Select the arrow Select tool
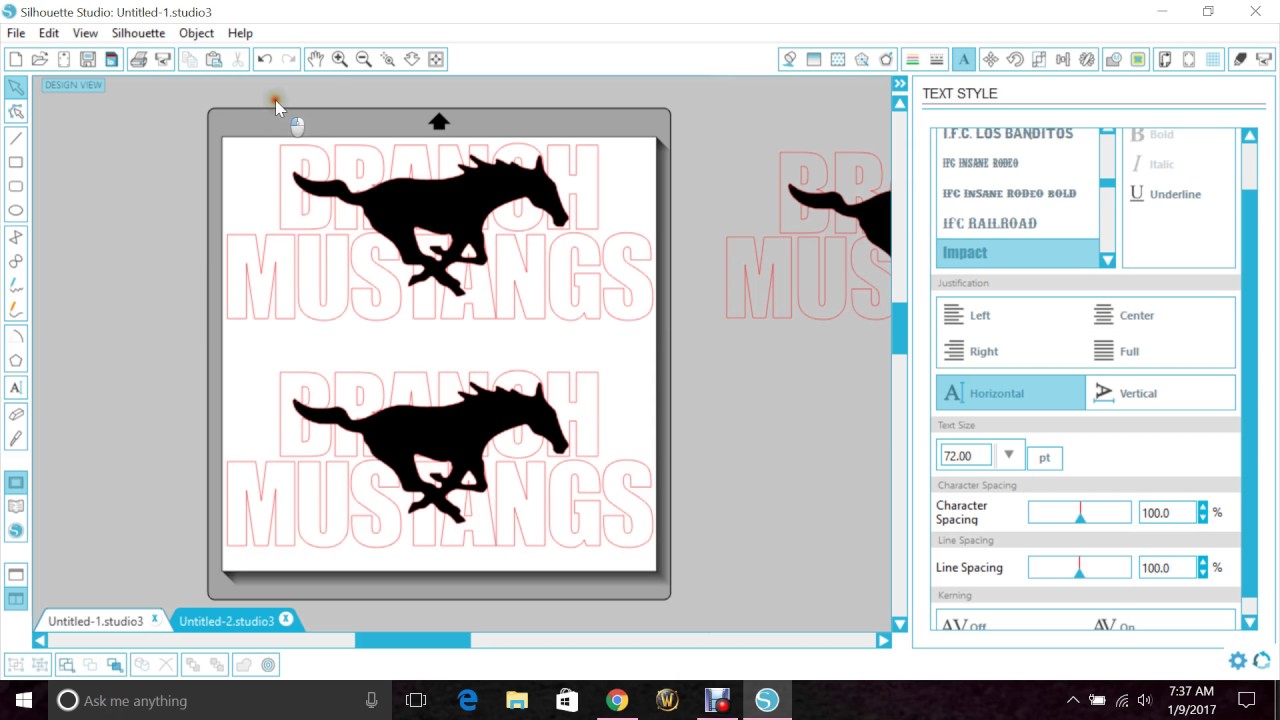Image resolution: width=1280 pixels, height=720 pixels. [x=16, y=88]
